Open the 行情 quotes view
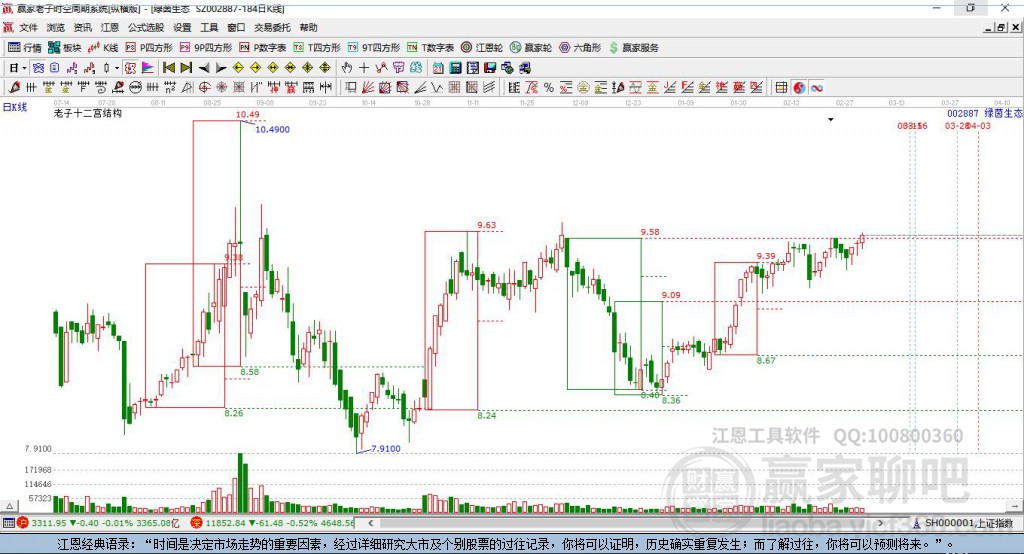 tap(25, 48)
